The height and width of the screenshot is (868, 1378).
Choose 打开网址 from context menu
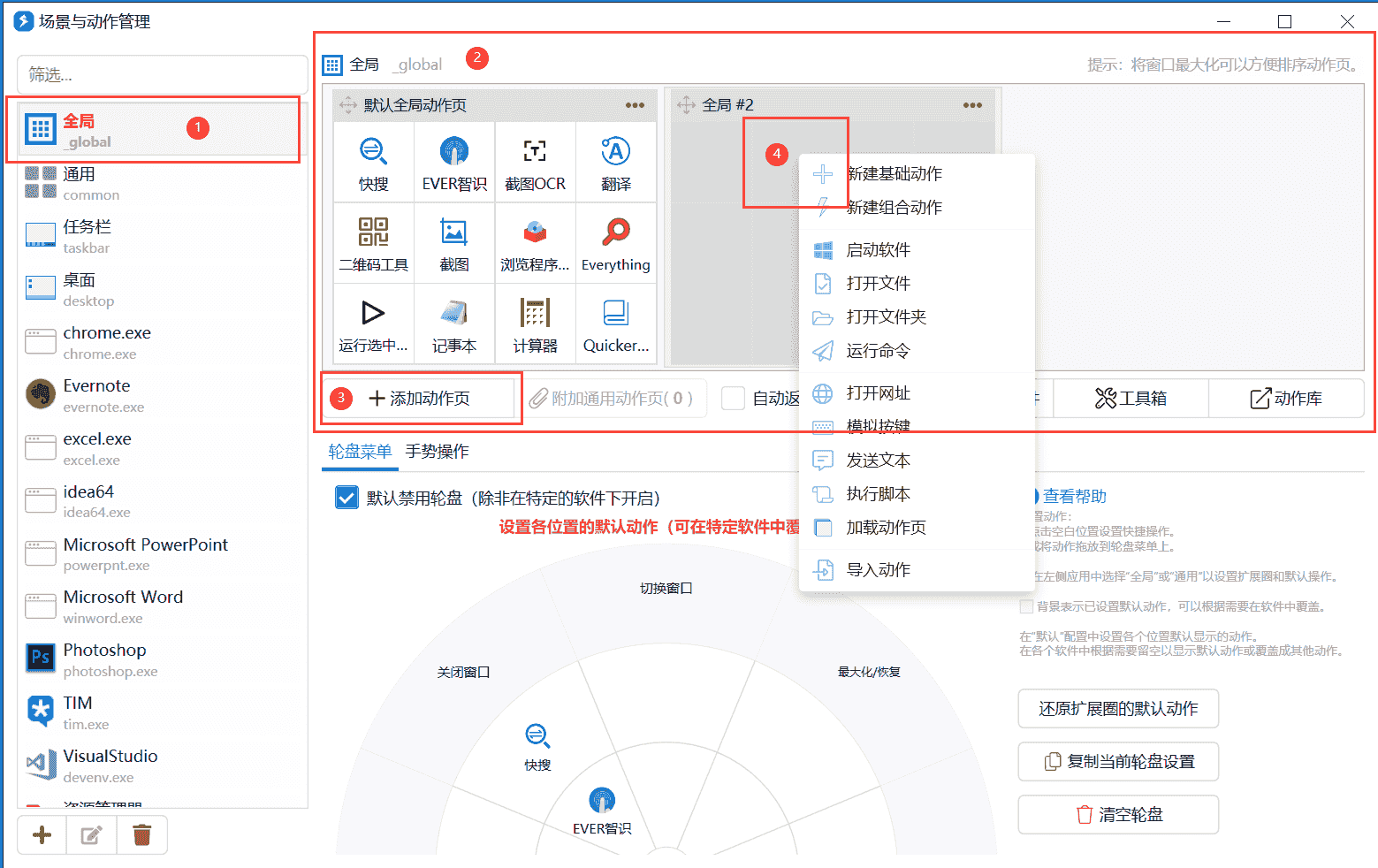point(917,393)
